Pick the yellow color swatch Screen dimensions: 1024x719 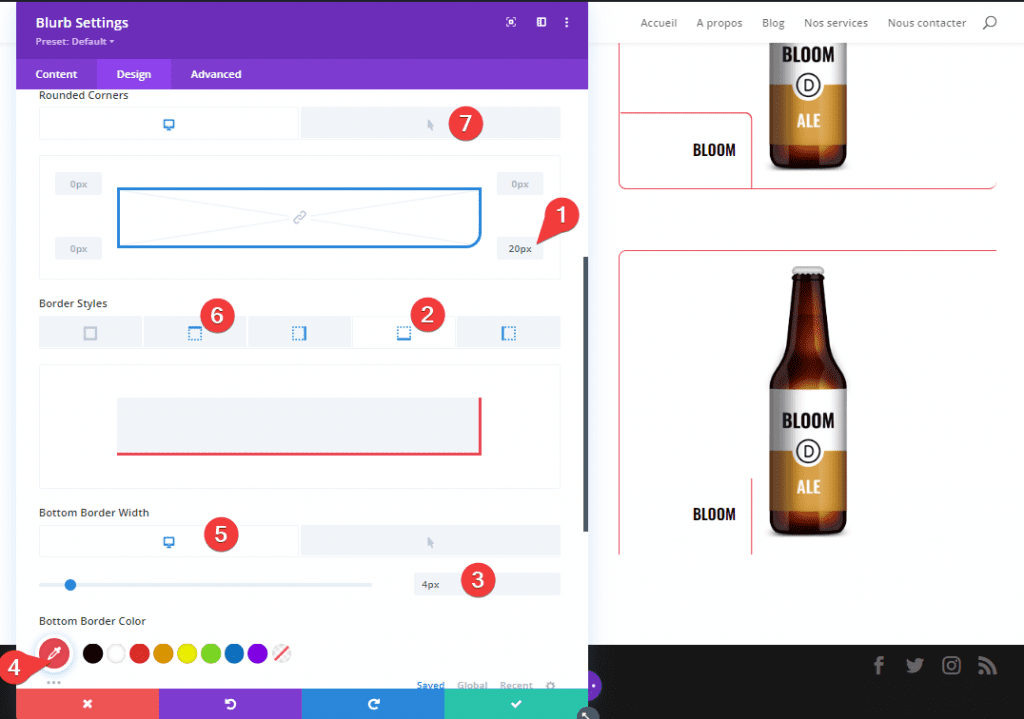(x=187, y=653)
